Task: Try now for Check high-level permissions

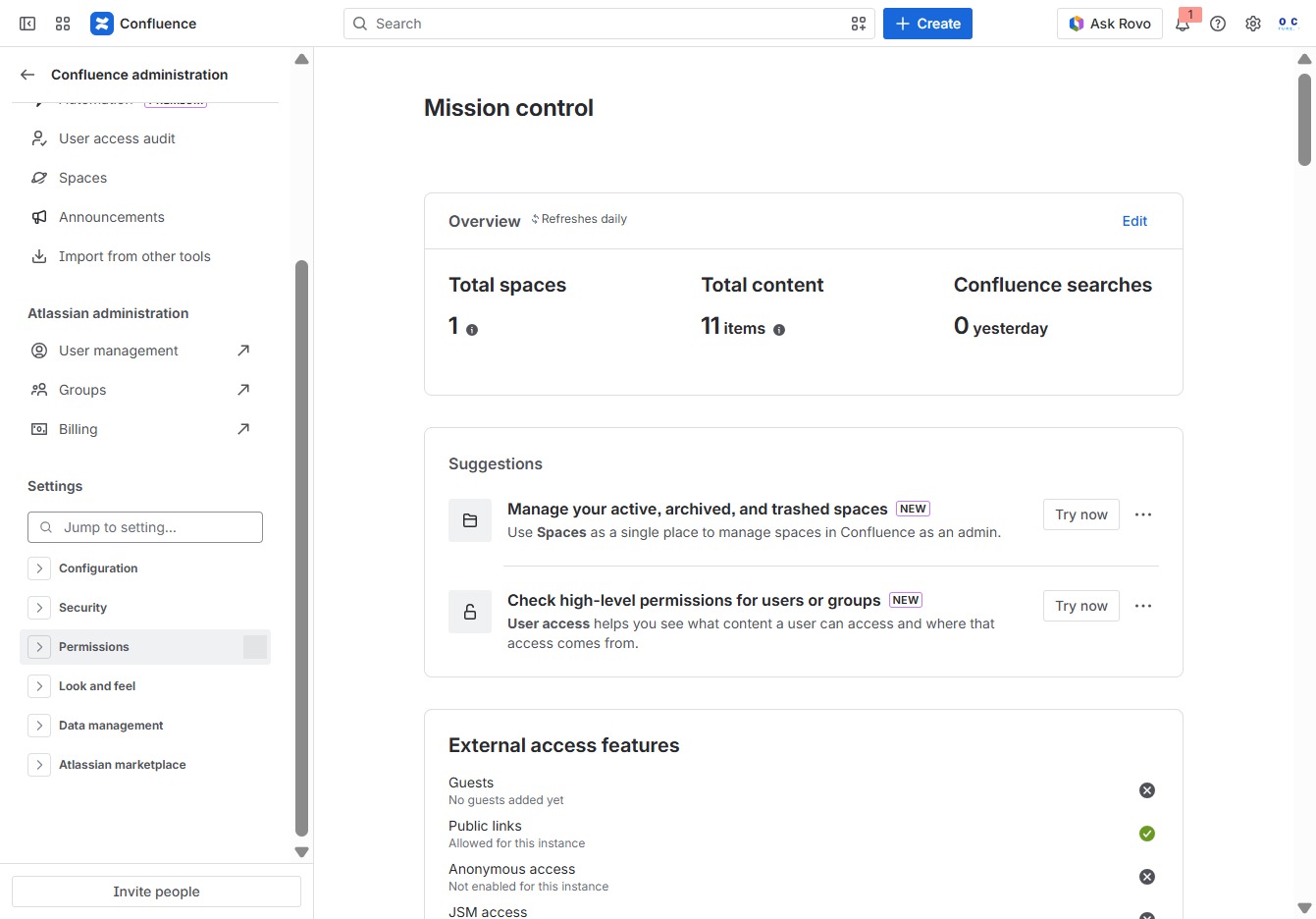Action: pyautogui.click(x=1081, y=606)
